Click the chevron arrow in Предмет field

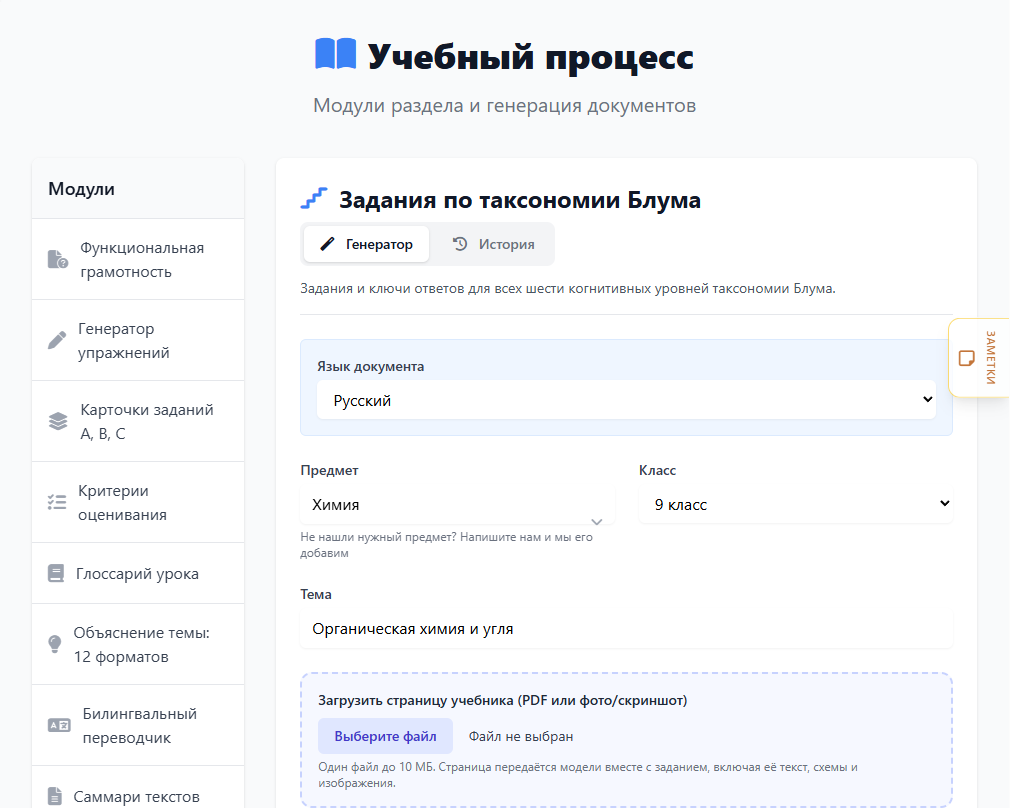pyautogui.click(x=597, y=521)
